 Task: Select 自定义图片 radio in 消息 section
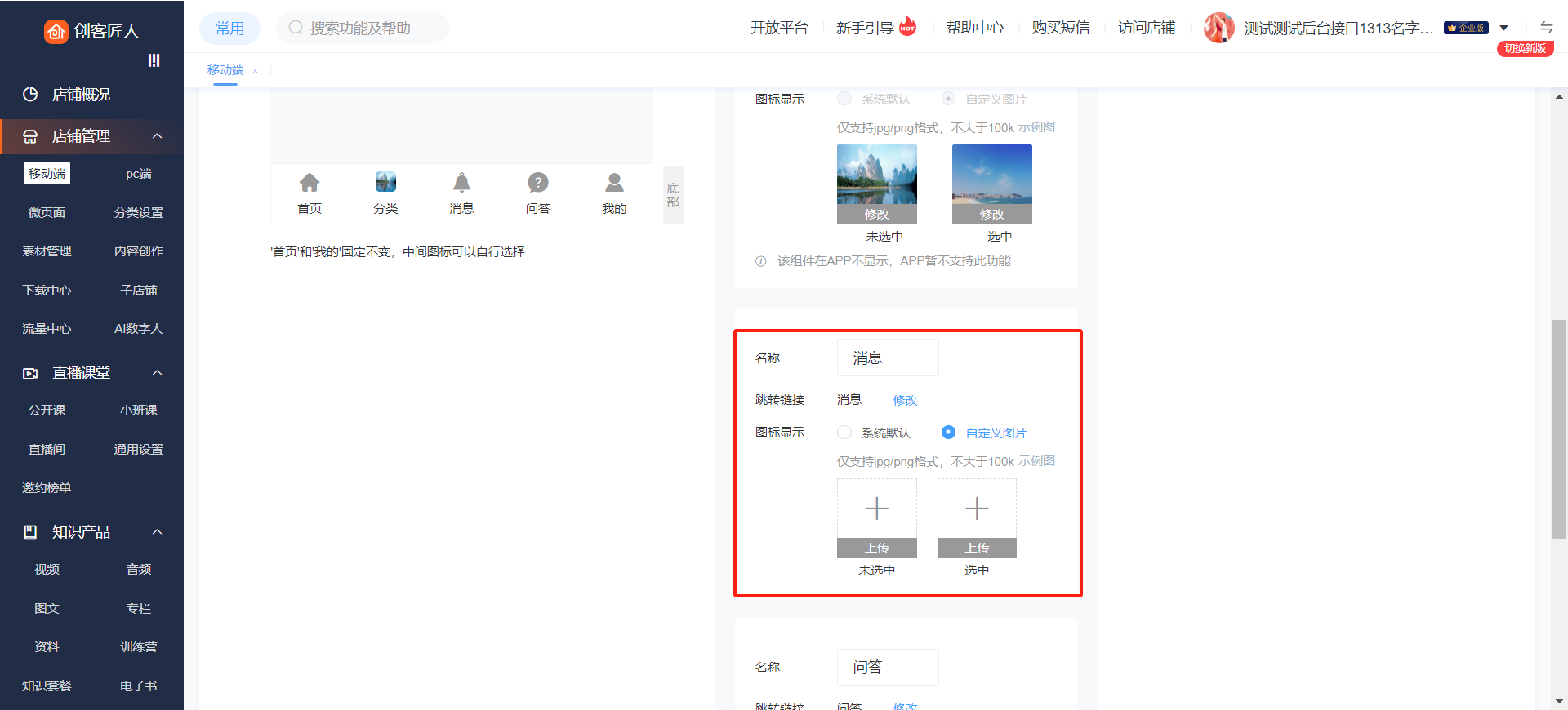click(x=948, y=433)
